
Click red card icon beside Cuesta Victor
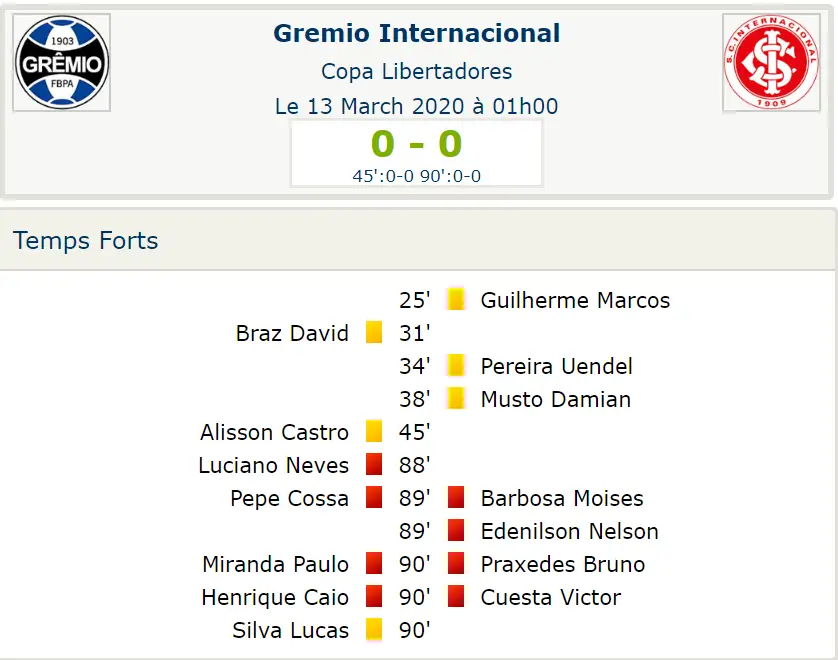click(x=456, y=596)
